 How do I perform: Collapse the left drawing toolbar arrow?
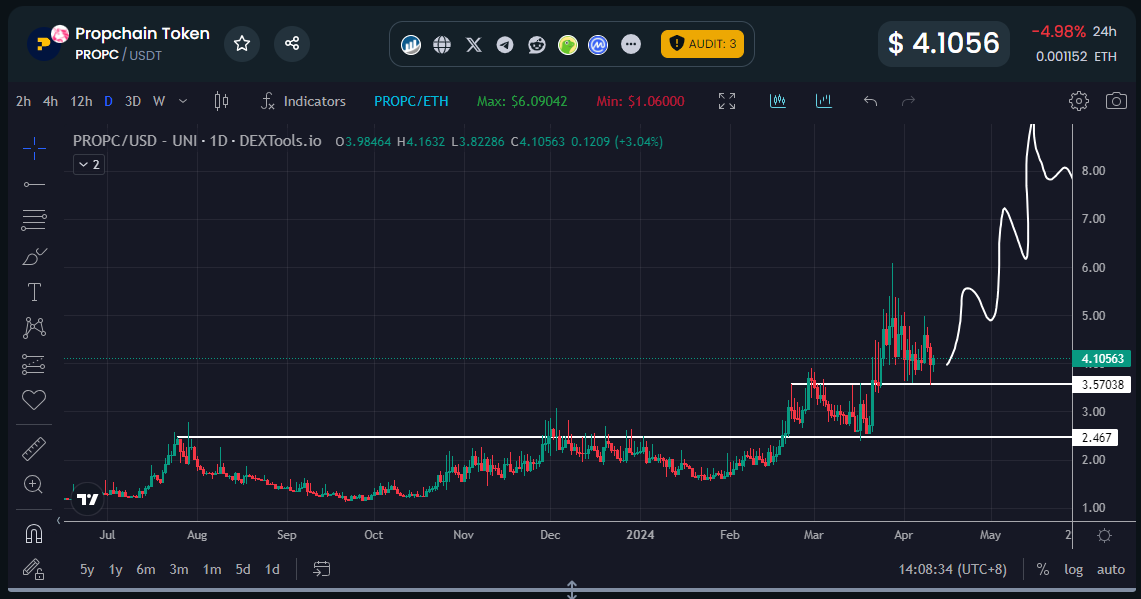[59, 520]
